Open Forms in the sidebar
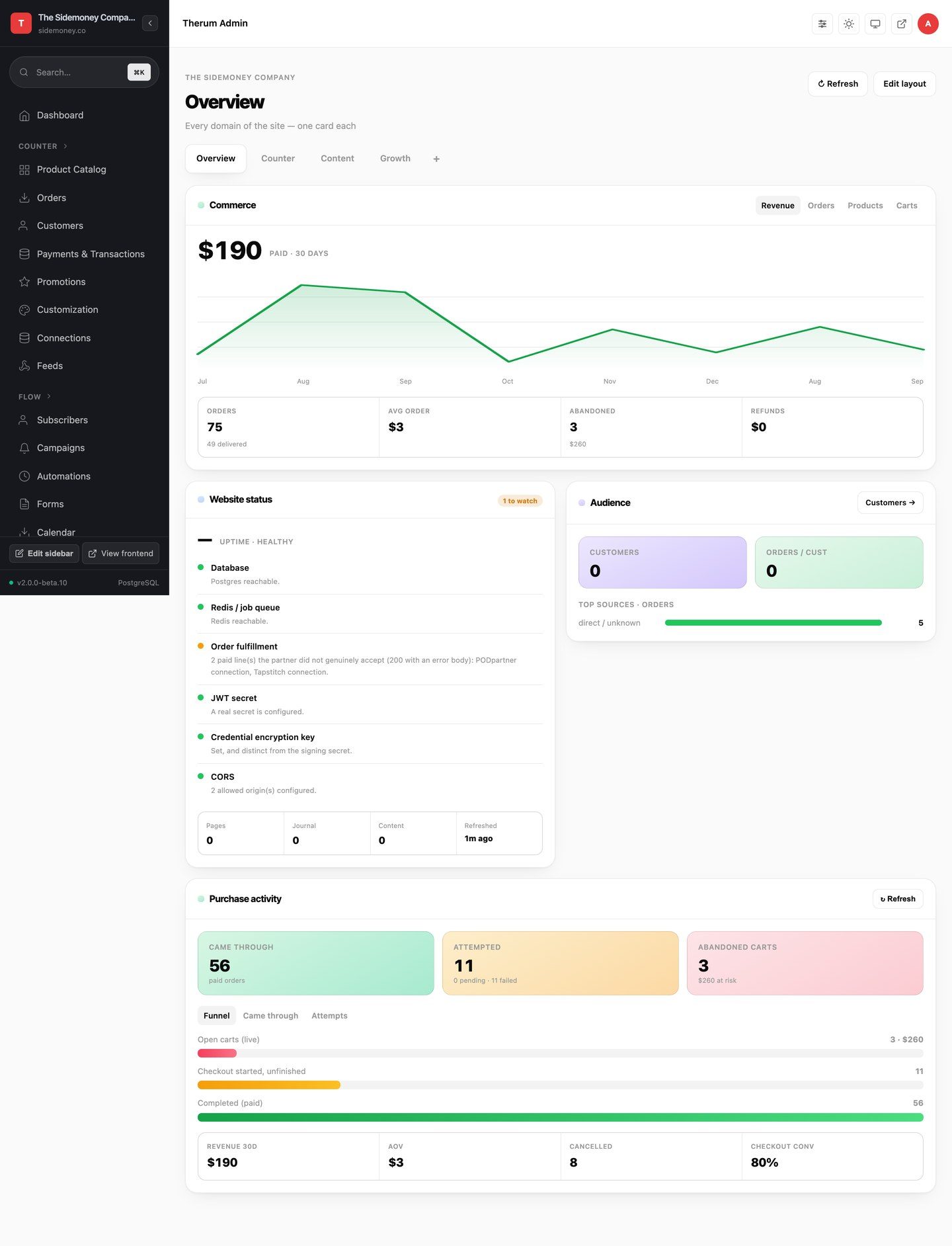952x1246 pixels. click(85, 504)
